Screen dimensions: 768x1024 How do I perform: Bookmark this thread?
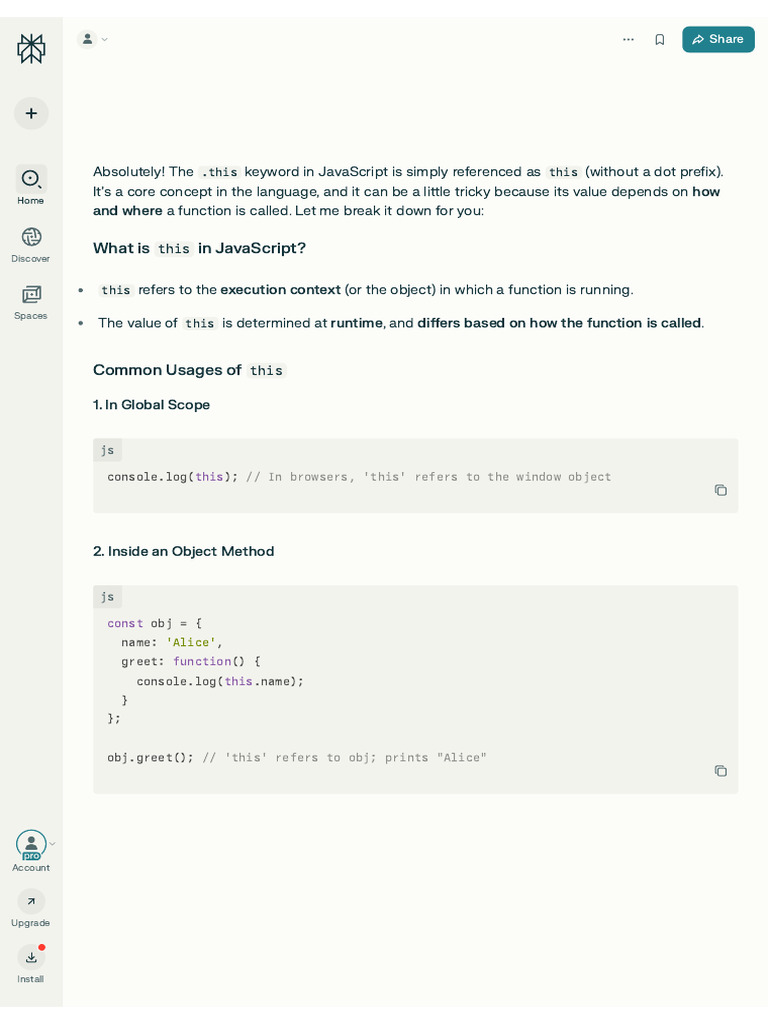pyautogui.click(x=659, y=39)
